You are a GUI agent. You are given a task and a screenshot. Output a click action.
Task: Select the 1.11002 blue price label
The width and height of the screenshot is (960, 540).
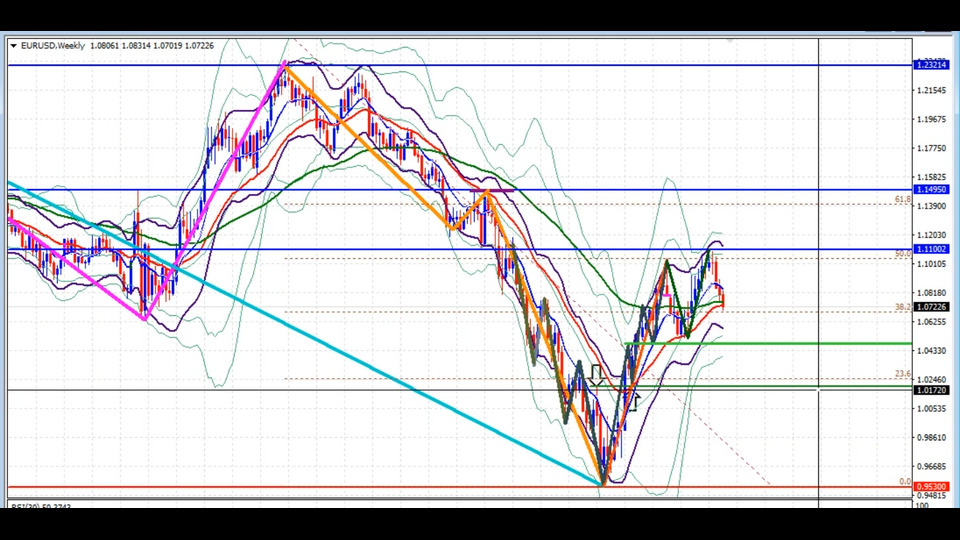(931, 249)
